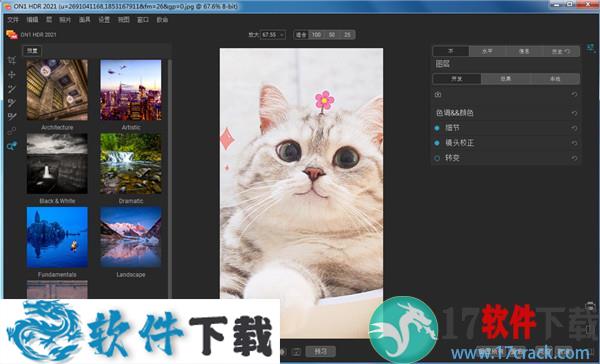600x364 pixels.
Task: Set zoom to 25 percent
Action: point(347,35)
